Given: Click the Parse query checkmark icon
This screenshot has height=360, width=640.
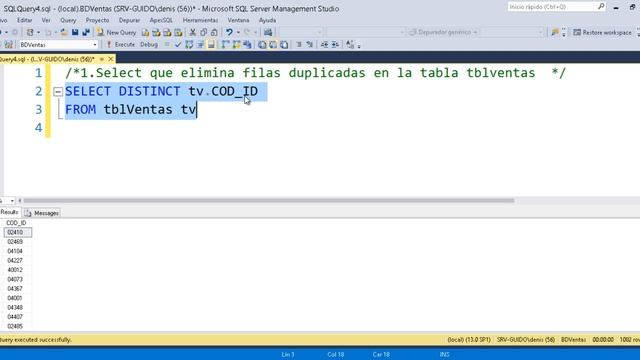Looking at the screenshot, I should tap(178, 44).
